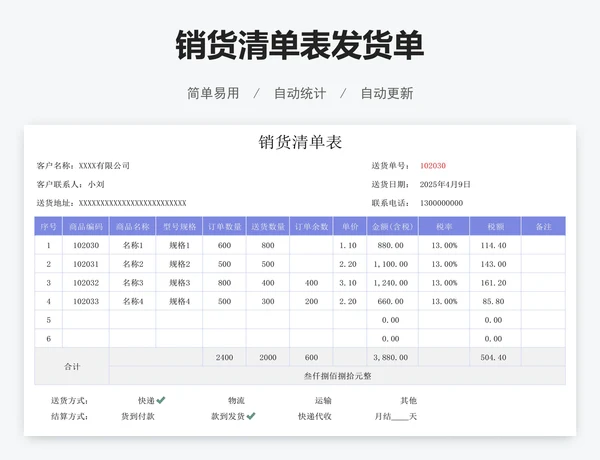Click the sequence number 6 cell
This screenshot has width=600, height=460.
(49, 339)
